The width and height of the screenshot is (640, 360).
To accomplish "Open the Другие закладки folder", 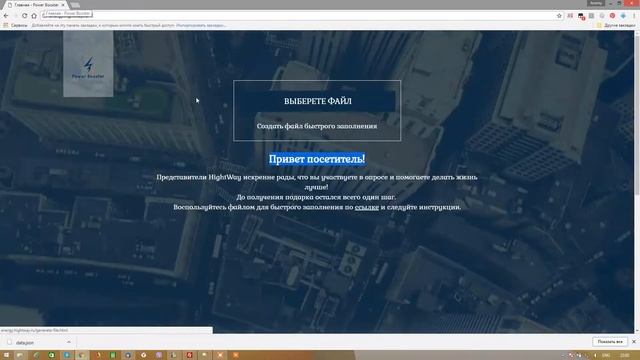I will click(616, 25).
